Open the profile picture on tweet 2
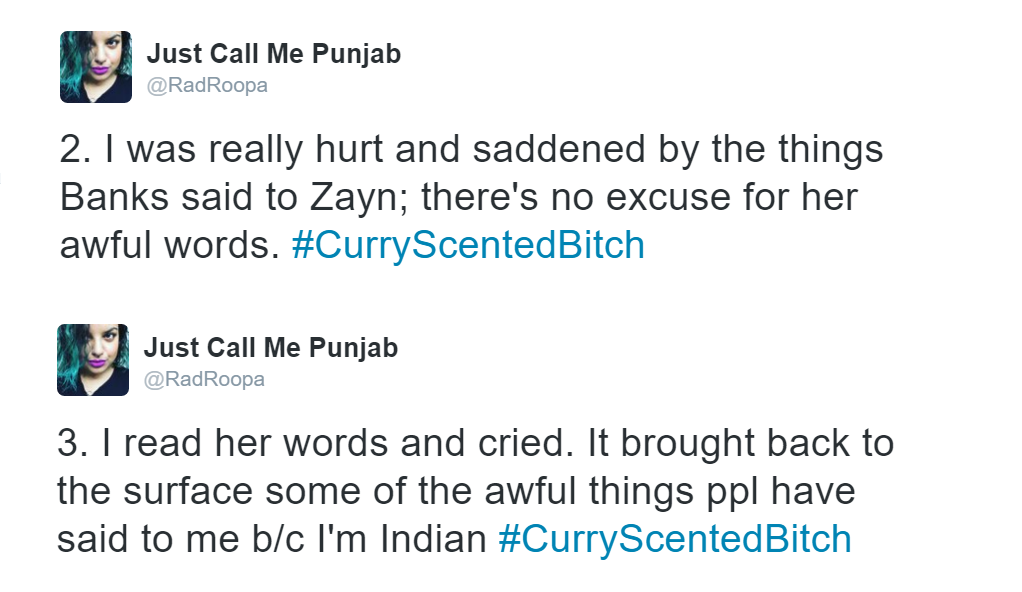 pyautogui.click(x=96, y=67)
